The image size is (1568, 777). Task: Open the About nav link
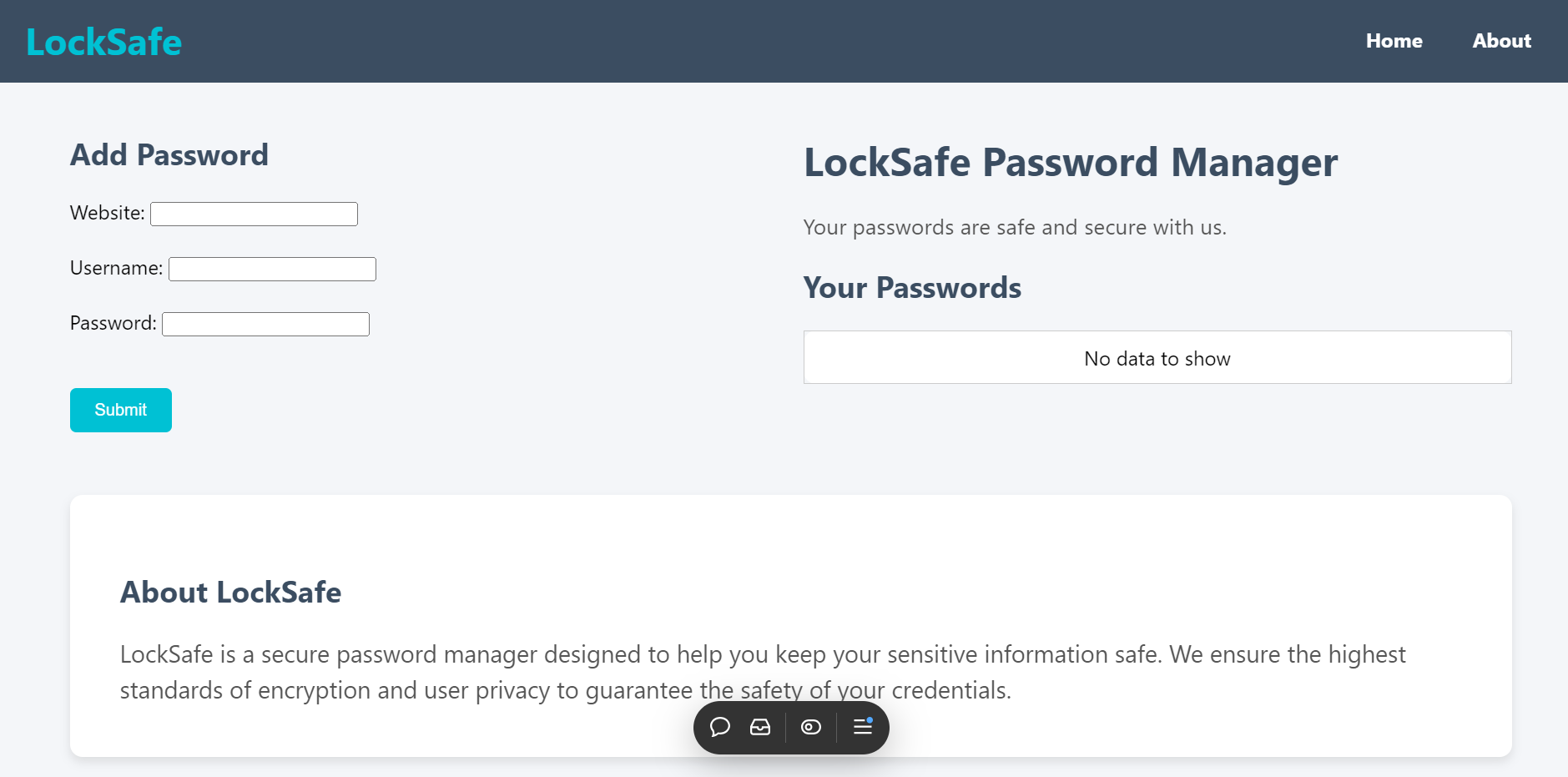(1501, 41)
